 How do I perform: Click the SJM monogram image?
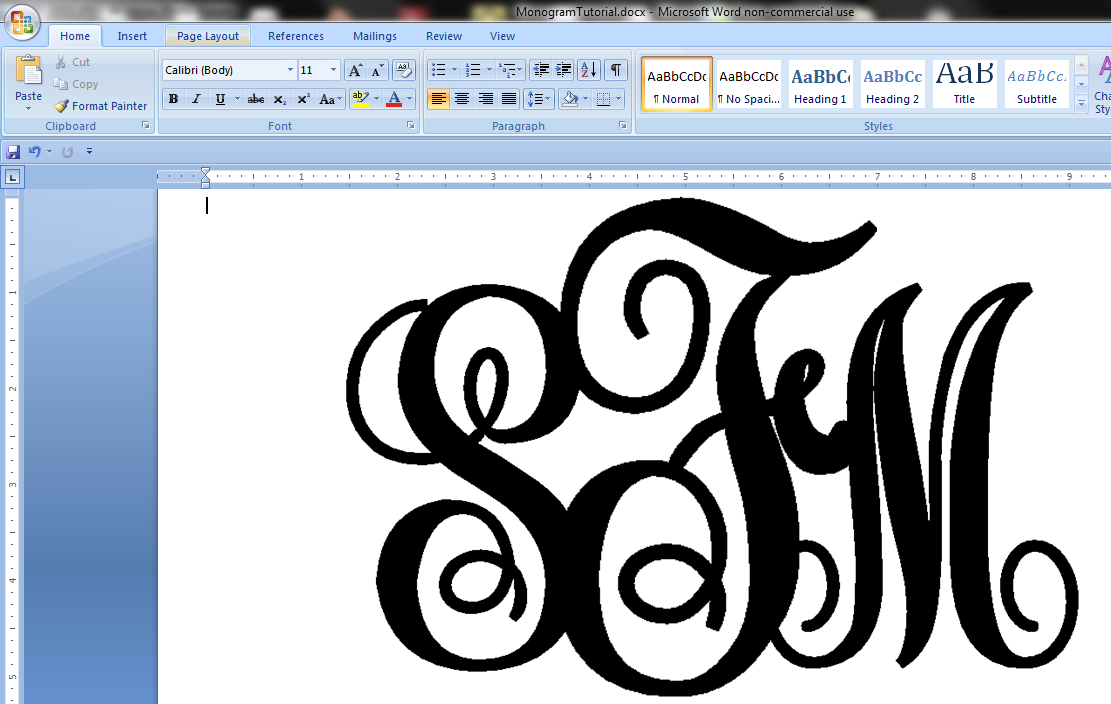tap(712, 446)
